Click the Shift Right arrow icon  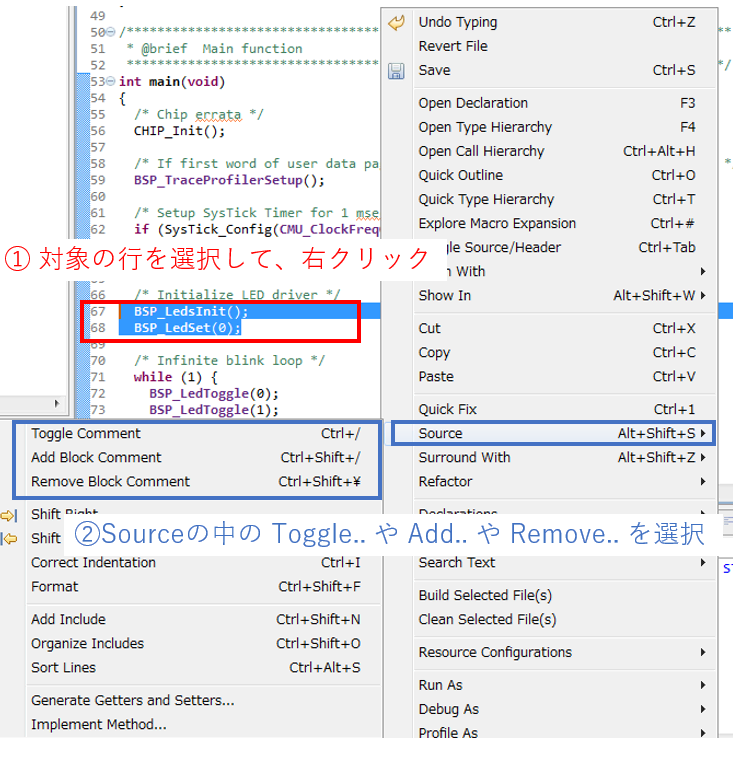tap(9, 515)
